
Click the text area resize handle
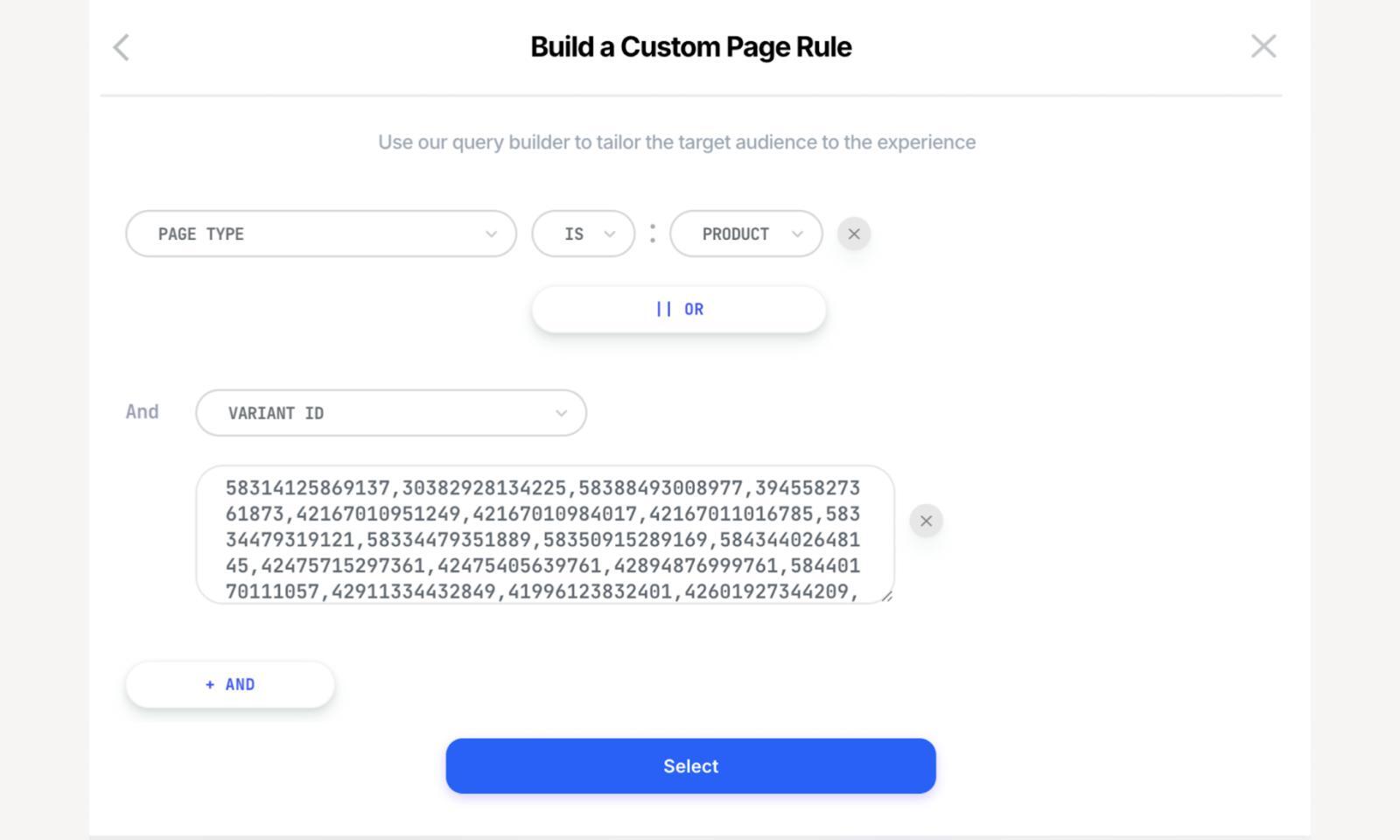tap(886, 596)
